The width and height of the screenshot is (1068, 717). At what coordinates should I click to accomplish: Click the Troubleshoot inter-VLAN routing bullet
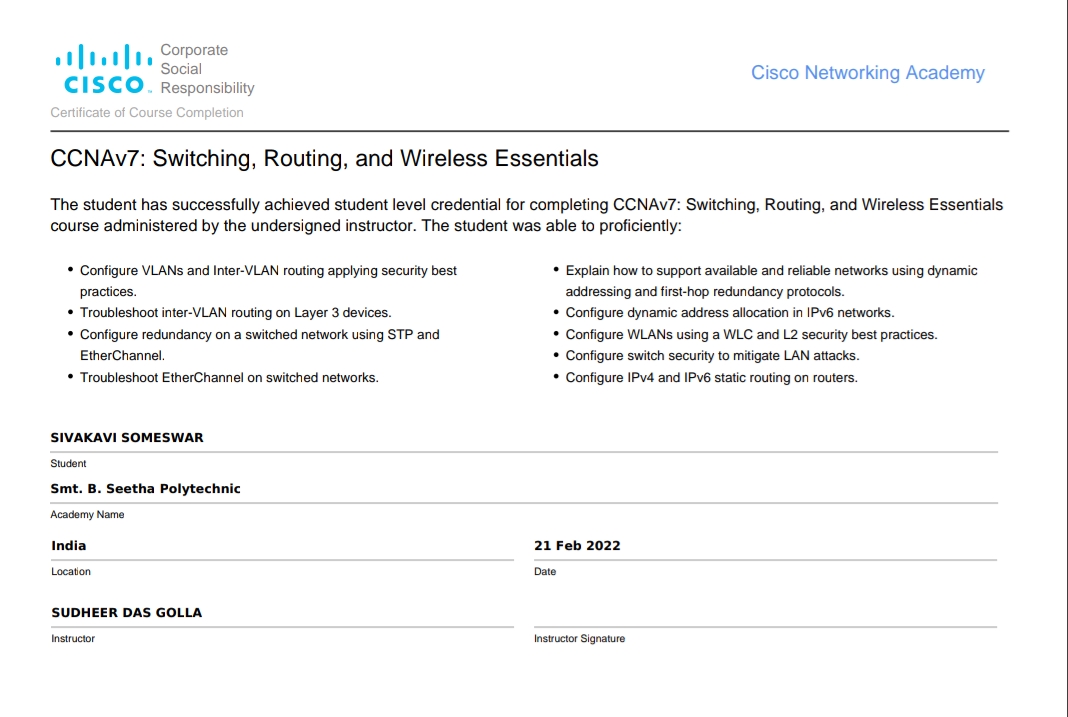point(235,313)
